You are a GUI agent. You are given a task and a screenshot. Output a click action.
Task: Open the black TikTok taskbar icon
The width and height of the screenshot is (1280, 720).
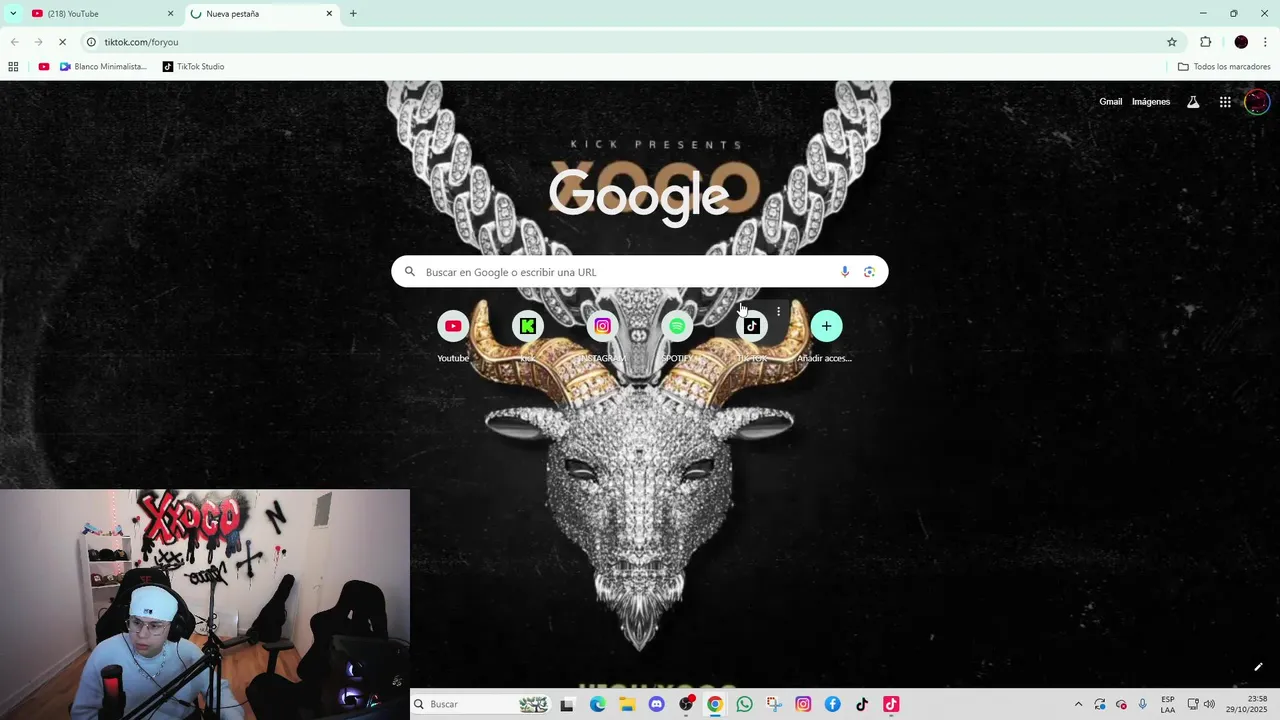[862, 704]
